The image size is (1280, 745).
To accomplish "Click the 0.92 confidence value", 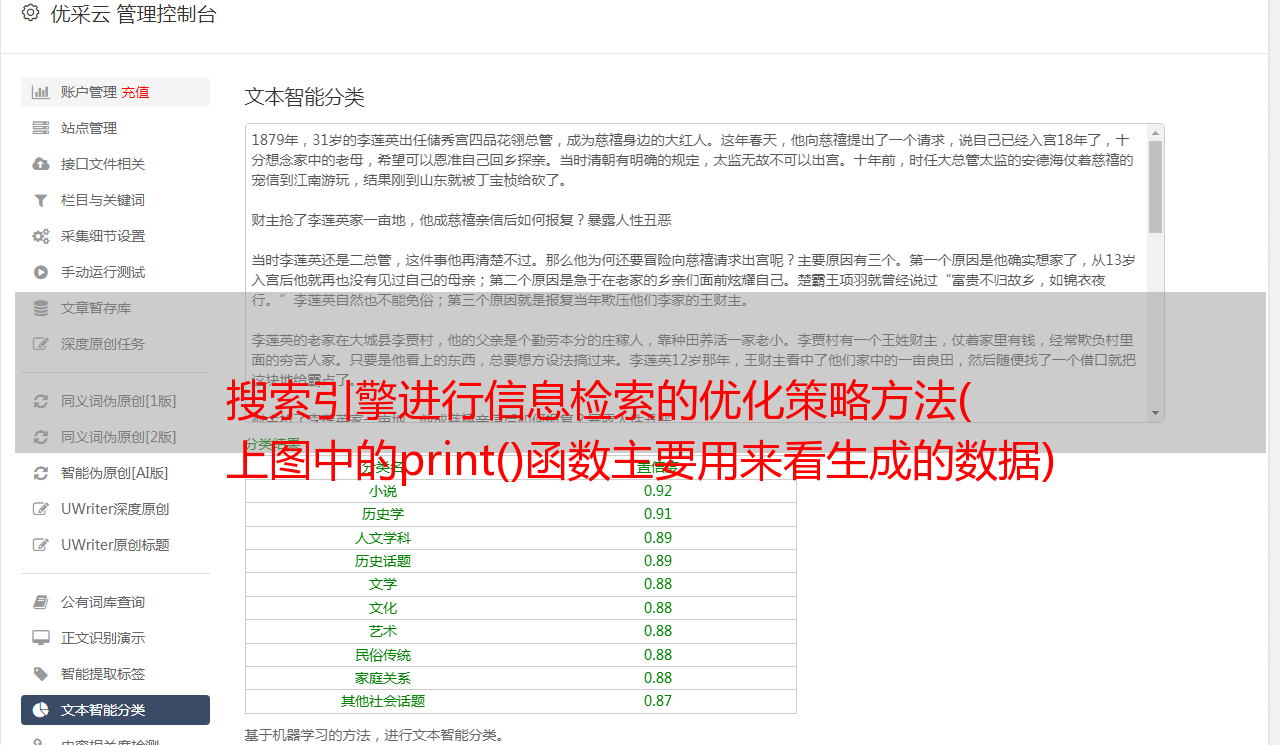I will point(658,491).
